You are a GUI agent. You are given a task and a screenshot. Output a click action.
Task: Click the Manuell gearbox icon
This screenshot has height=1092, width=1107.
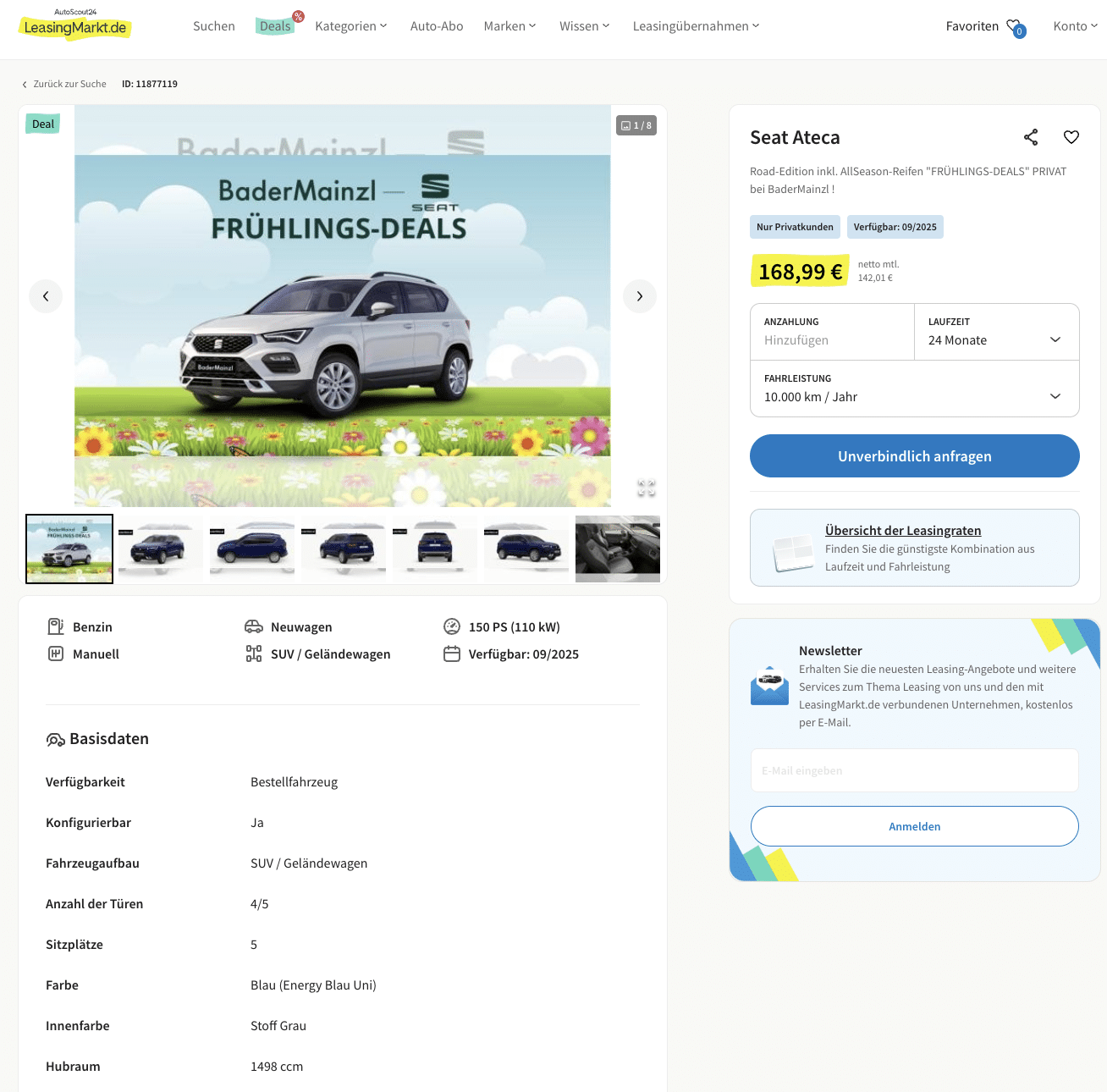point(56,654)
